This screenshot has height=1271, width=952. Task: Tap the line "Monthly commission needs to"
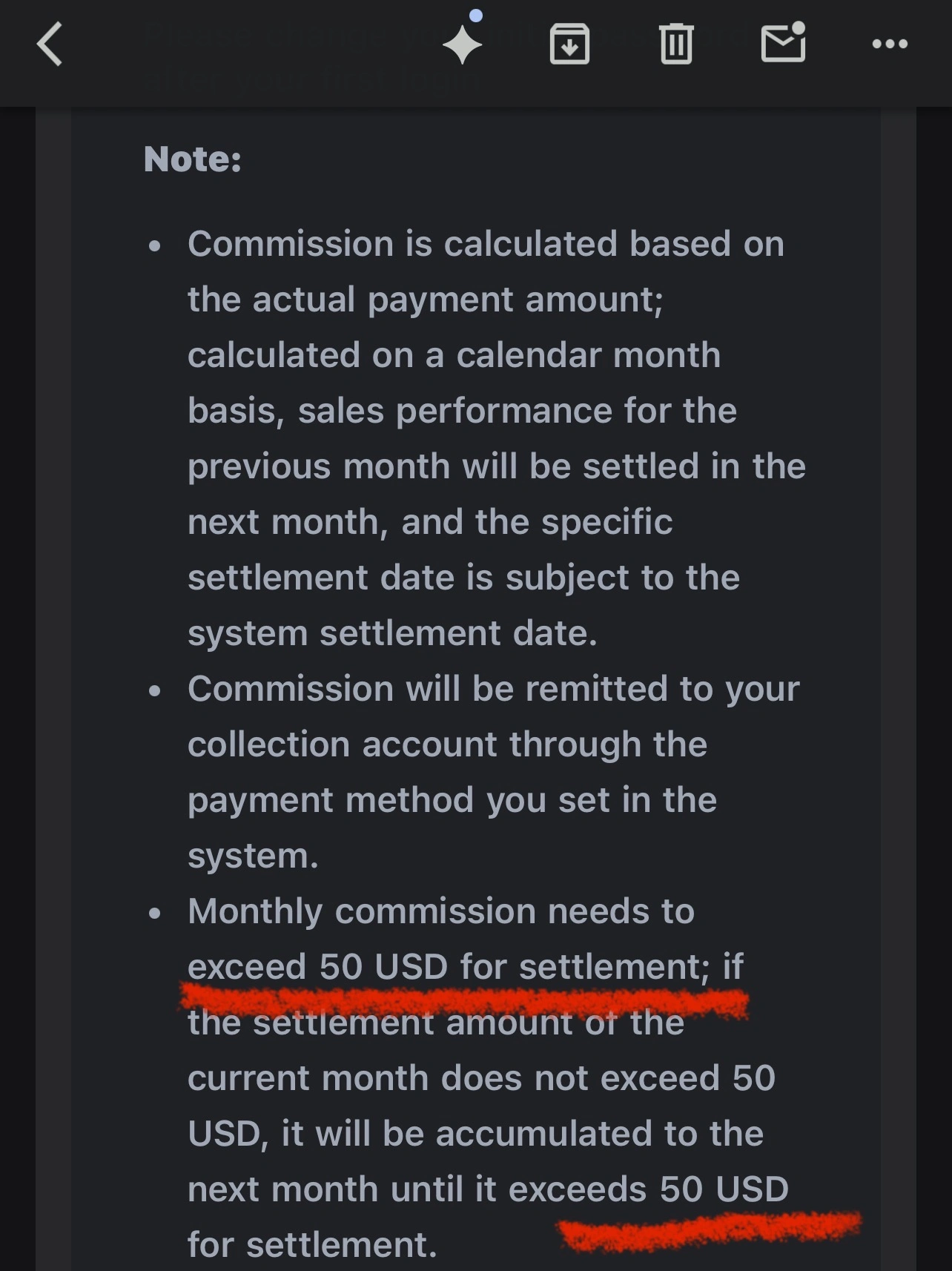441,911
